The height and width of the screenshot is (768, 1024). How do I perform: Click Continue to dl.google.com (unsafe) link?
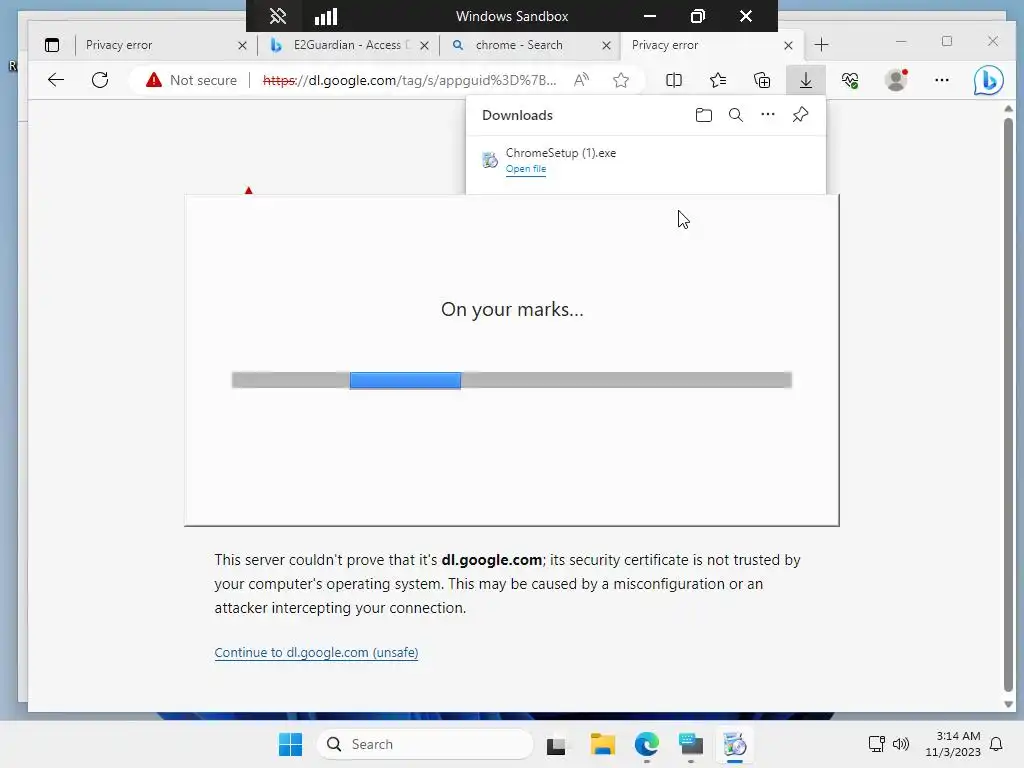coord(316,652)
